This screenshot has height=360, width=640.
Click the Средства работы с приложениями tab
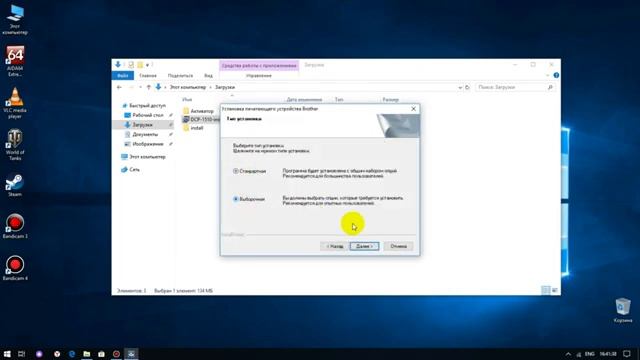259,65
